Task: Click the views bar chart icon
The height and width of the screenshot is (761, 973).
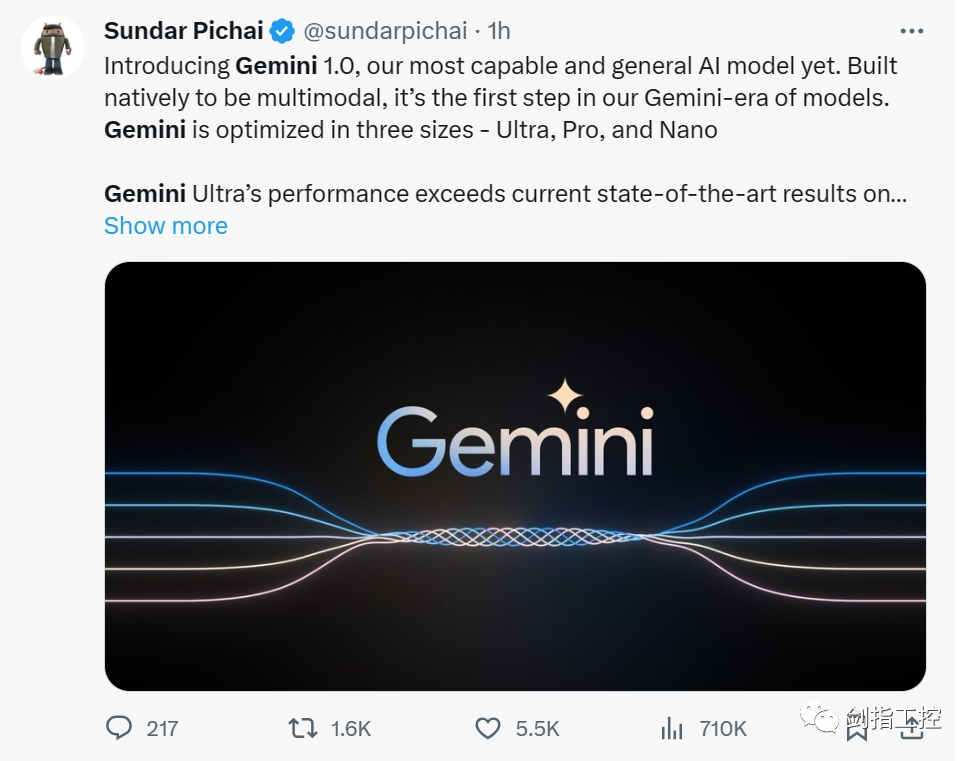Action: point(672,728)
